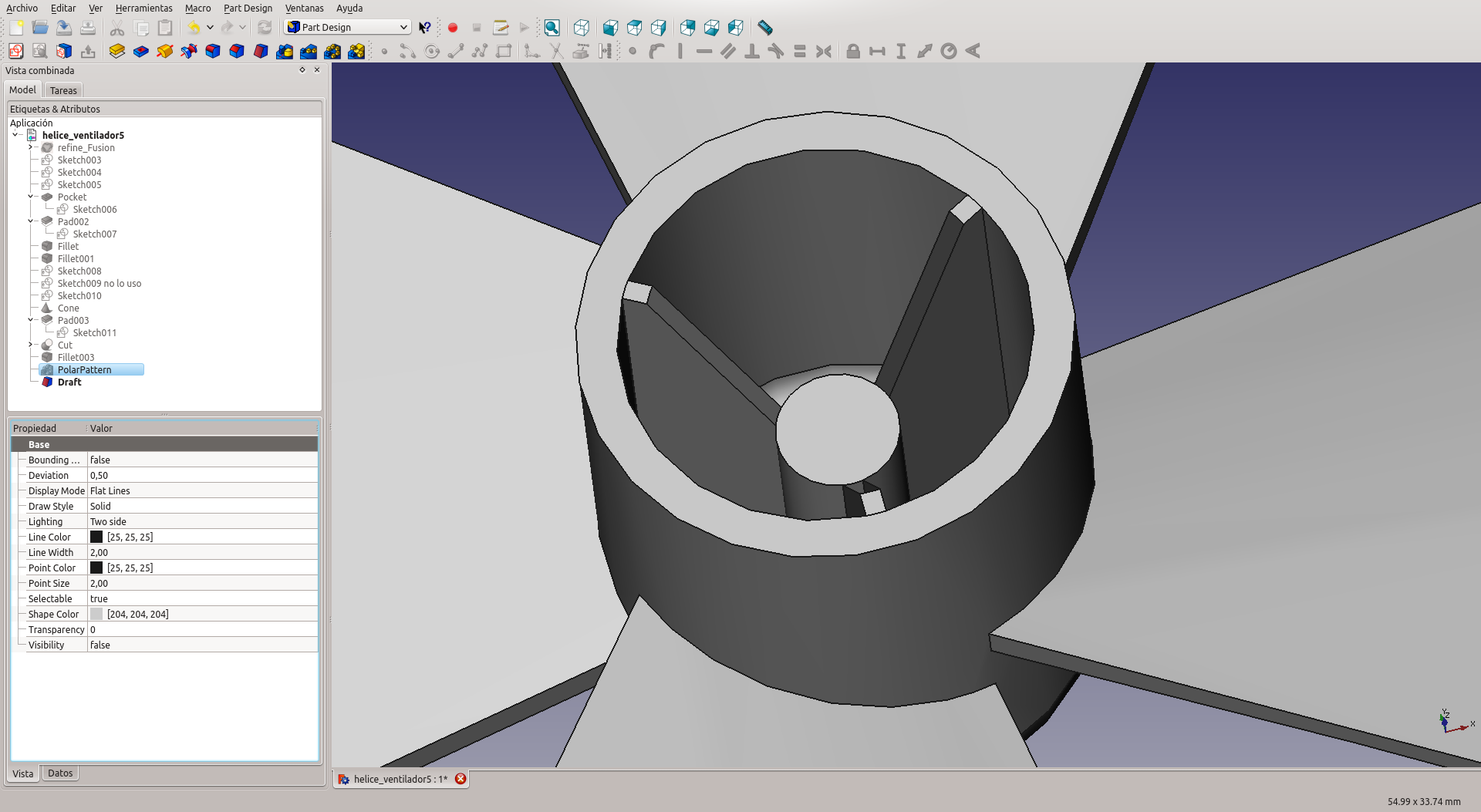The height and width of the screenshot is (812, 1481).
Task: Expand the refine_Fusion tree node
Action: 31,147
